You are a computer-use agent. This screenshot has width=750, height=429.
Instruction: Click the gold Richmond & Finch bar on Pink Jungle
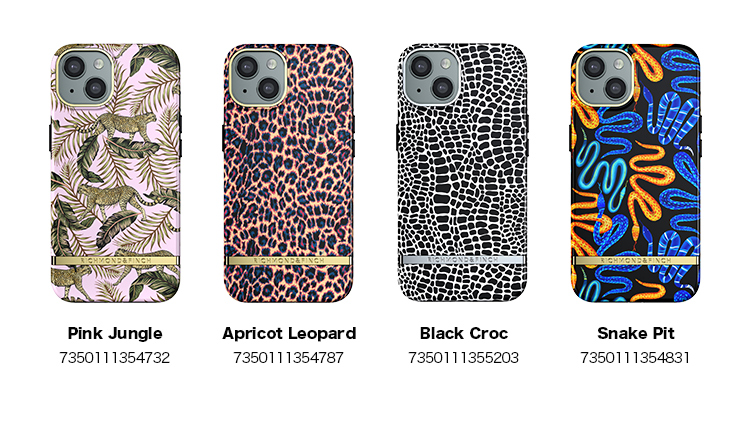[x=115, y=261]
